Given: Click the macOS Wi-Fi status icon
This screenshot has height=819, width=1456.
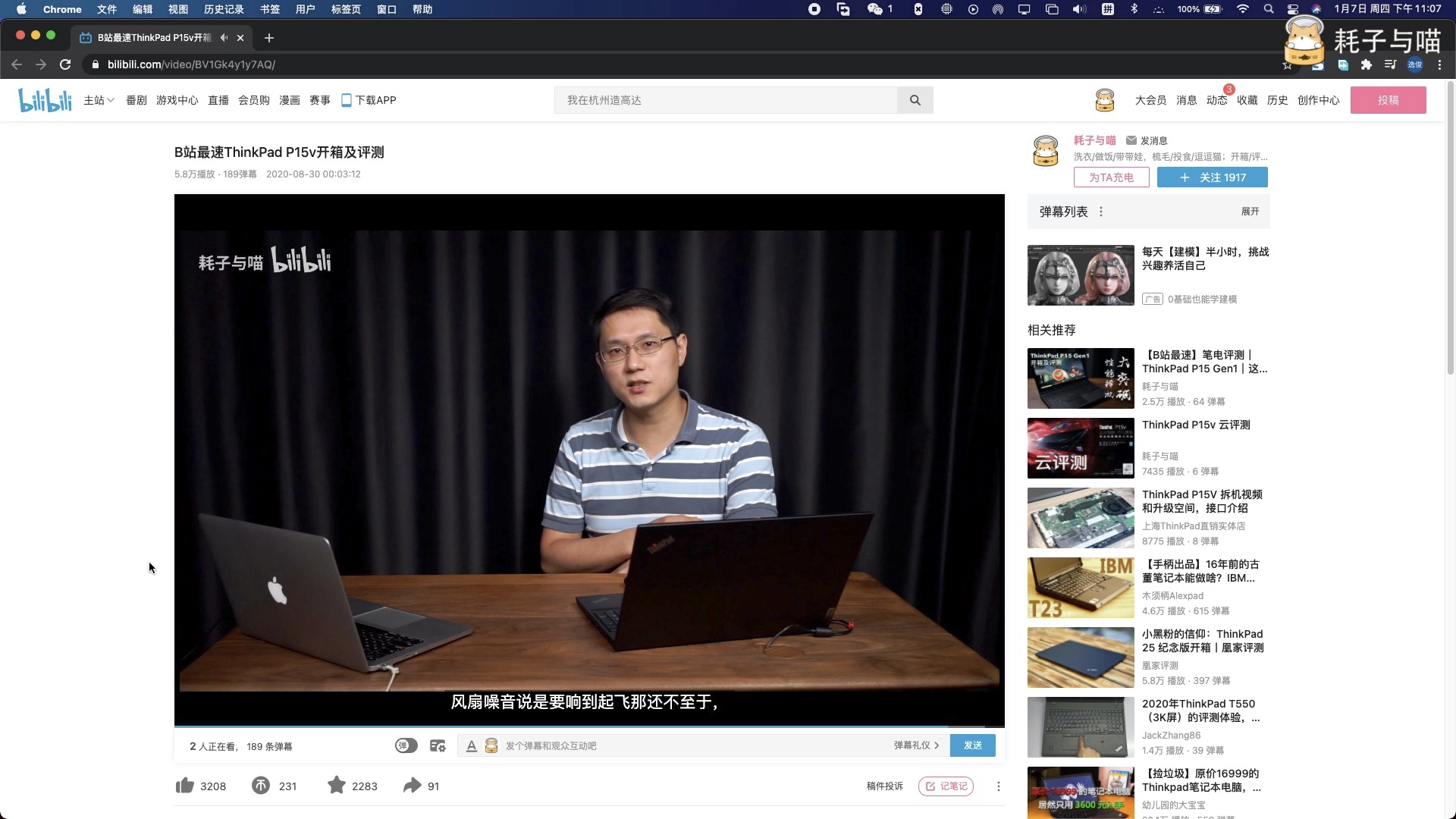Looking at the screenshot, I should tap(1242, 9).
